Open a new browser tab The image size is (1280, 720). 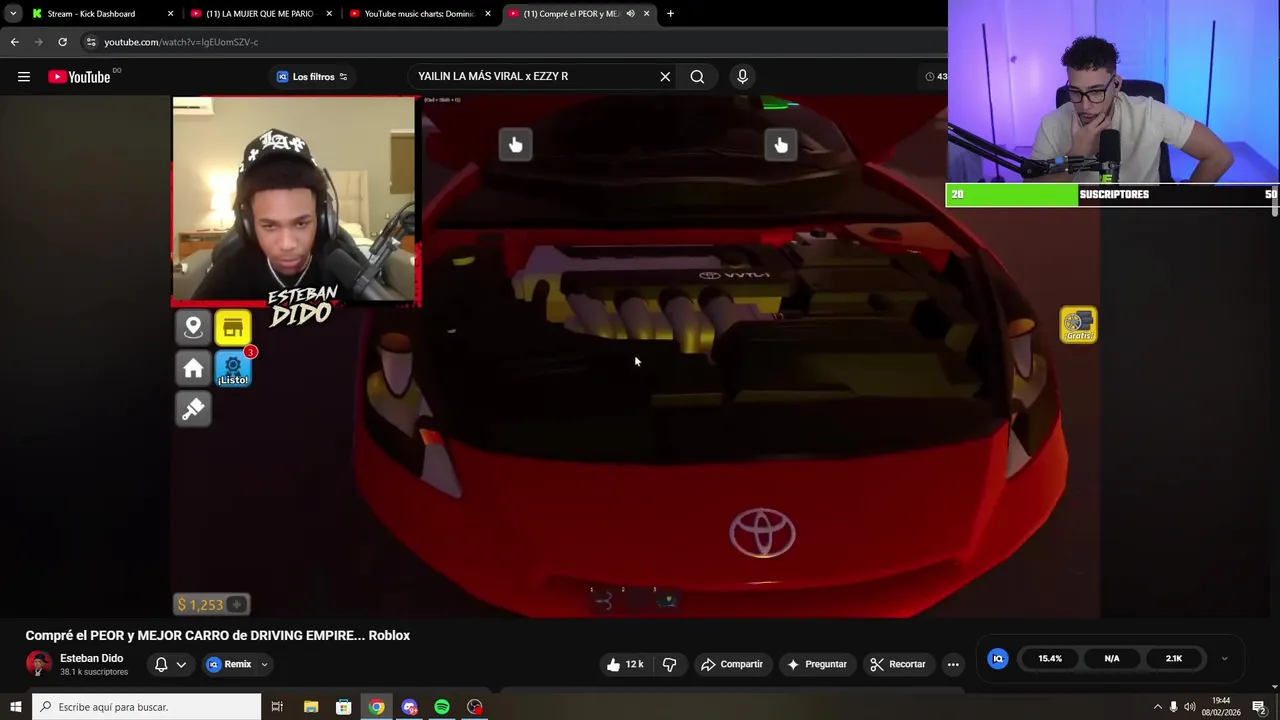pyautogui.click(x=670, y=14)
